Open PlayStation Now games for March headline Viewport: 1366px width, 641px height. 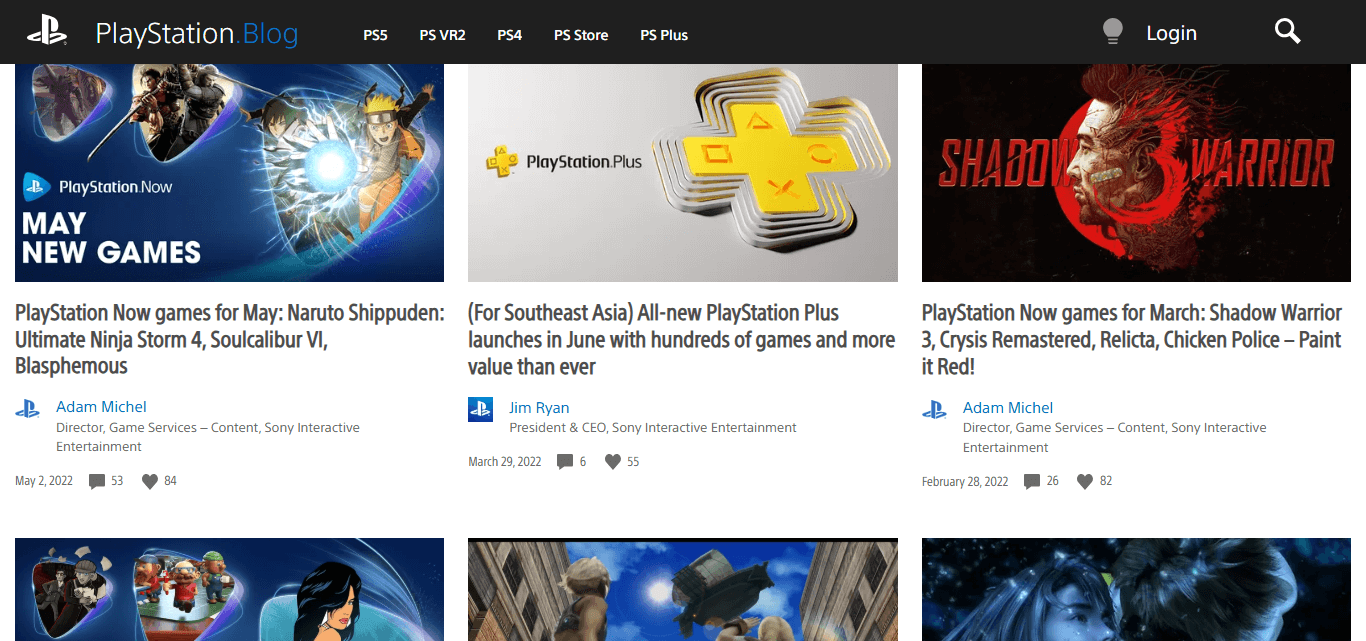tap(1132, 340)
